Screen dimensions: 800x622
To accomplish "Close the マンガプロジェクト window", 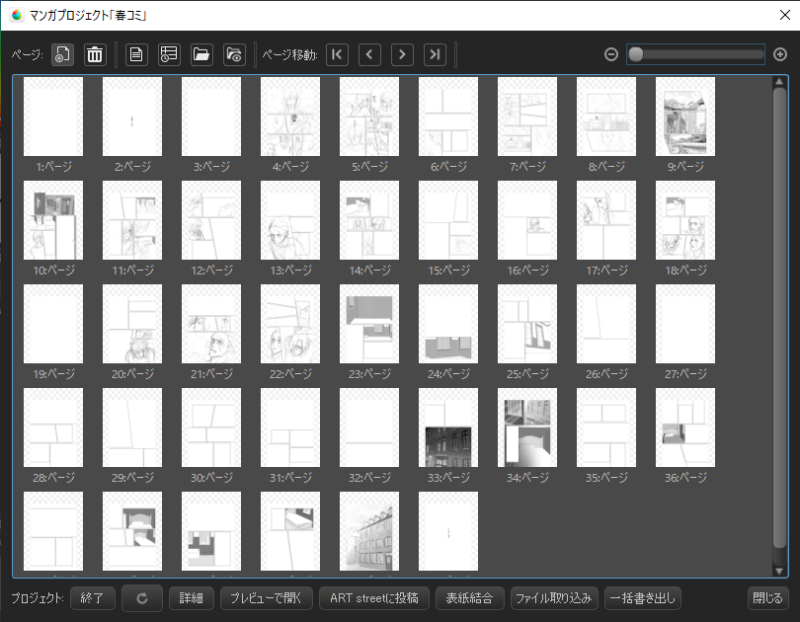I will (785, 15).
